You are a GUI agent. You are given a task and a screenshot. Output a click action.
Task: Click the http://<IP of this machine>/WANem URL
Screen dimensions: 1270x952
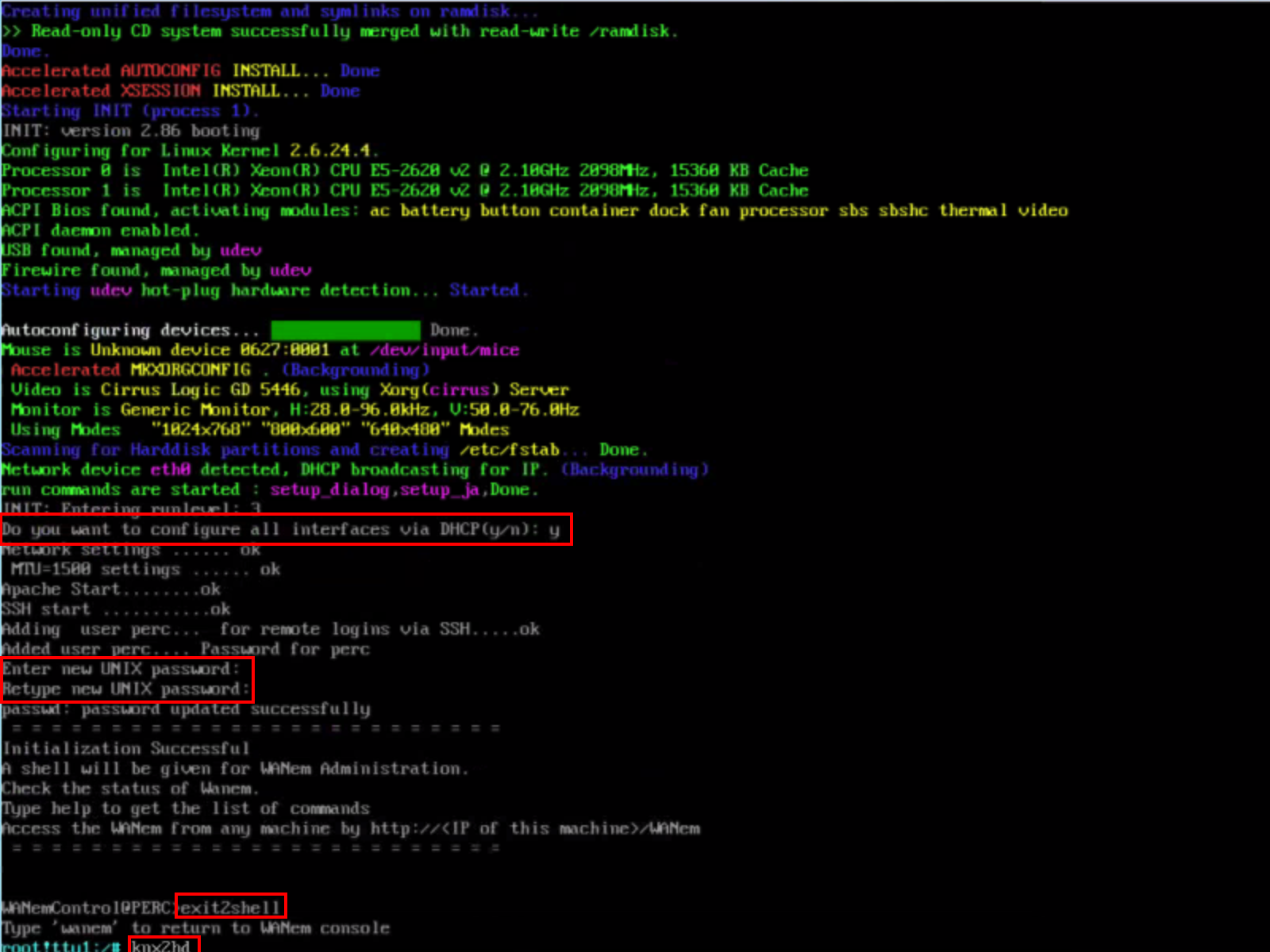pos(535,828)
